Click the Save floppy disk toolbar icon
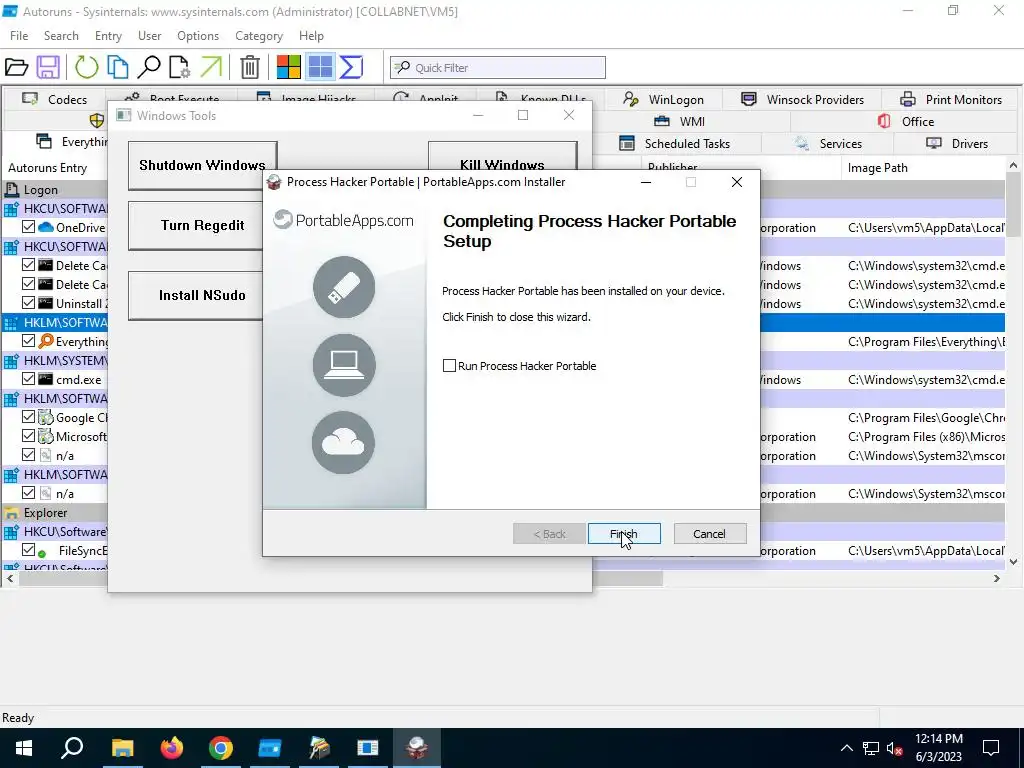This screenshot has height=768, width=1024. click(48, 67)
